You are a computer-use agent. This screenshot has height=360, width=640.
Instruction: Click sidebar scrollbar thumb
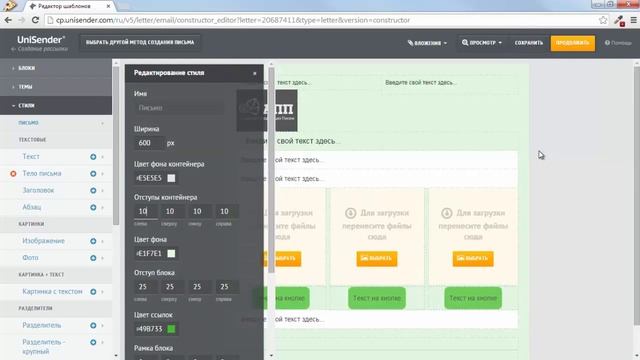tap(116, 145)
